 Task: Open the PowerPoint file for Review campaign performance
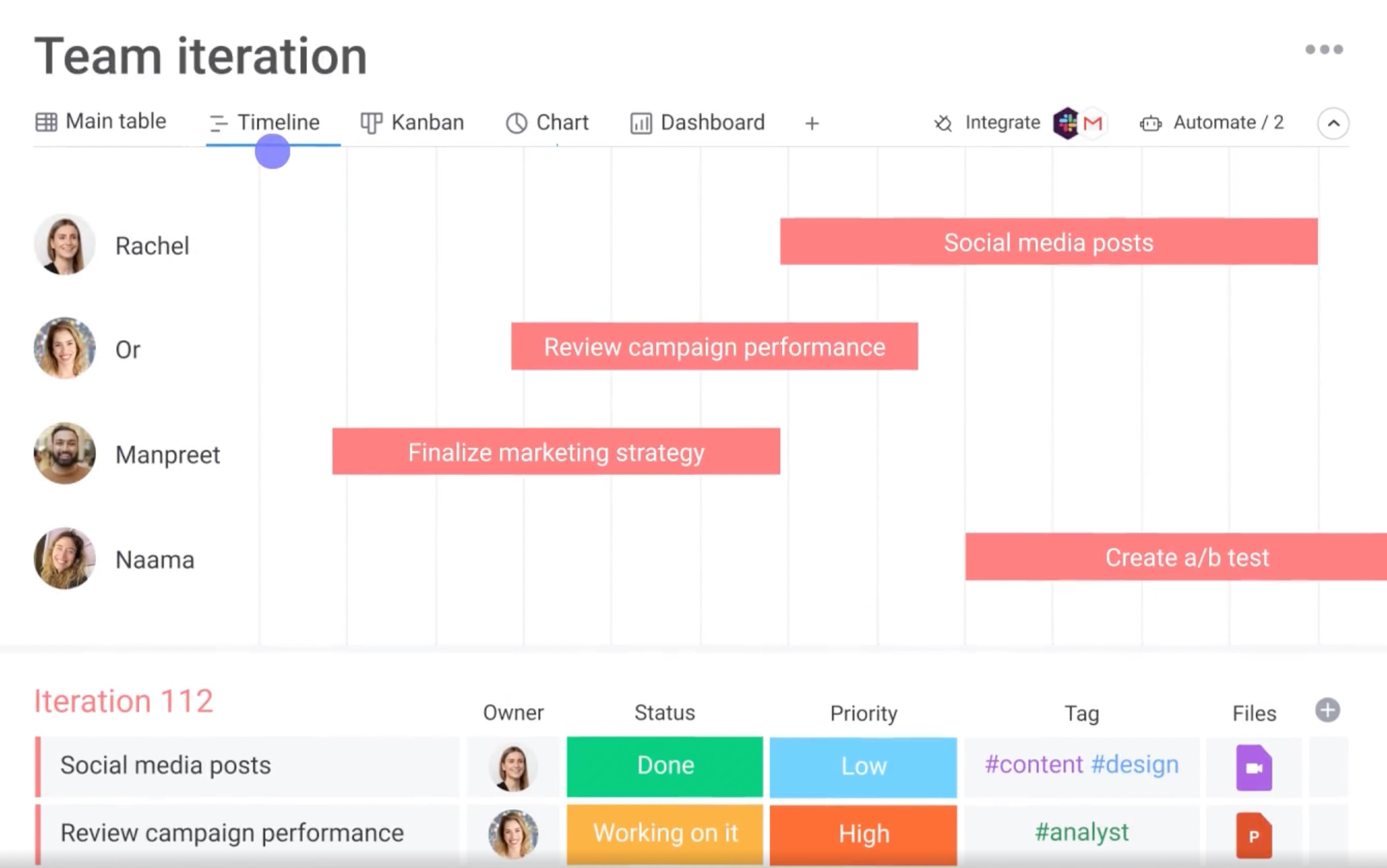(1254, 834)
